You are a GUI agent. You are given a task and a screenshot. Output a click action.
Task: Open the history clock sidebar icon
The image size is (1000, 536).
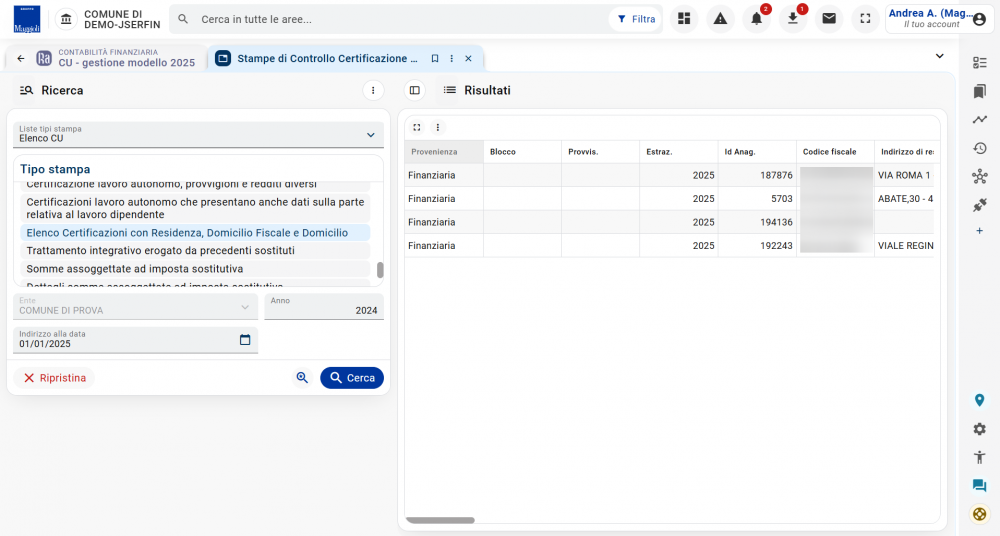[980, 148]
